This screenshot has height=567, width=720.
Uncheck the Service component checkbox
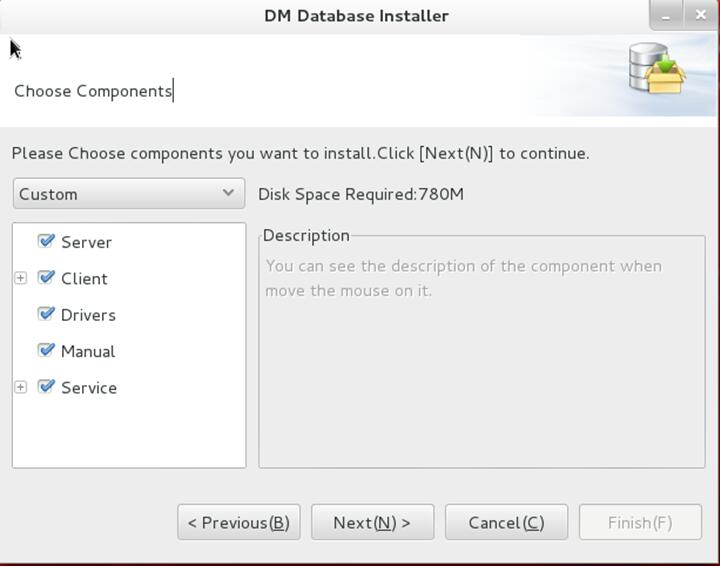pos(46,387)
